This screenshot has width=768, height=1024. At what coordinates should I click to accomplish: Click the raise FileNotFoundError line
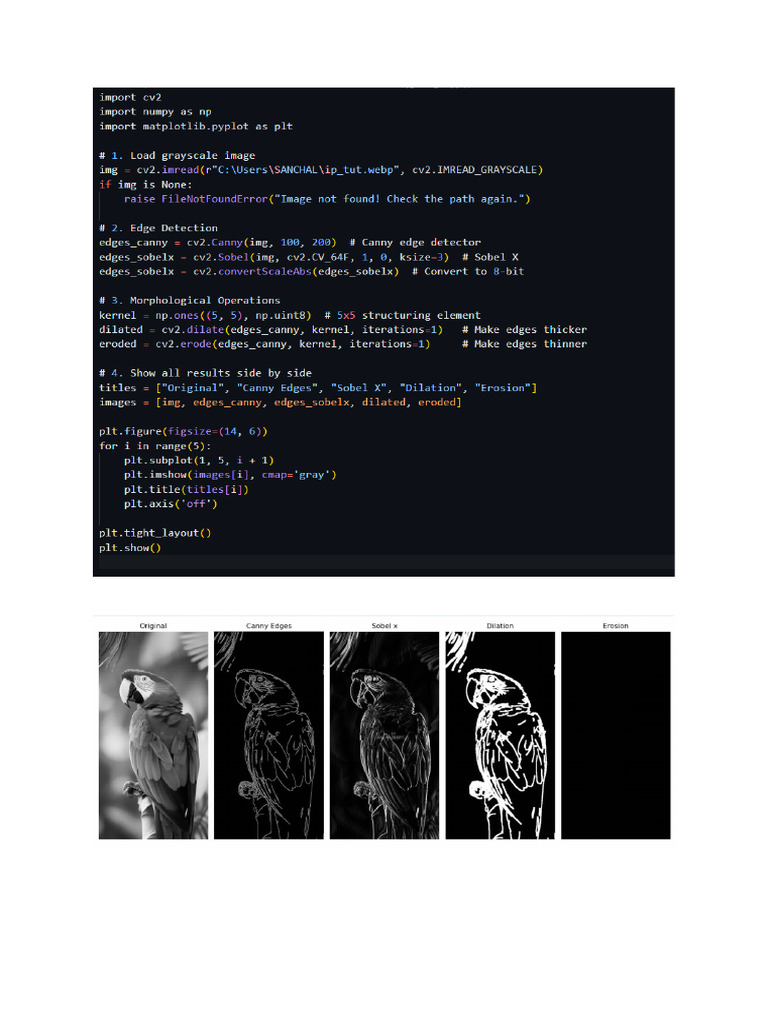click(x=327, y=199)
